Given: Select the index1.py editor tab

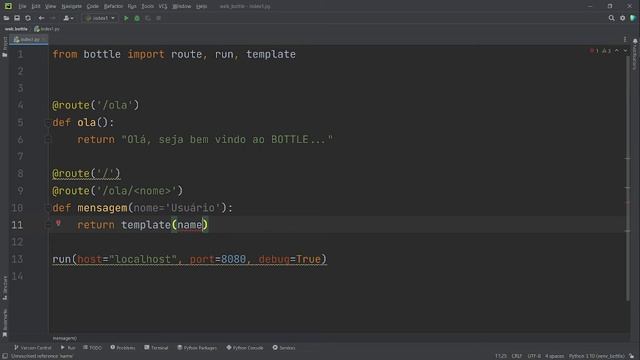Looking at the screenshot, I should [x=29, y=39].
